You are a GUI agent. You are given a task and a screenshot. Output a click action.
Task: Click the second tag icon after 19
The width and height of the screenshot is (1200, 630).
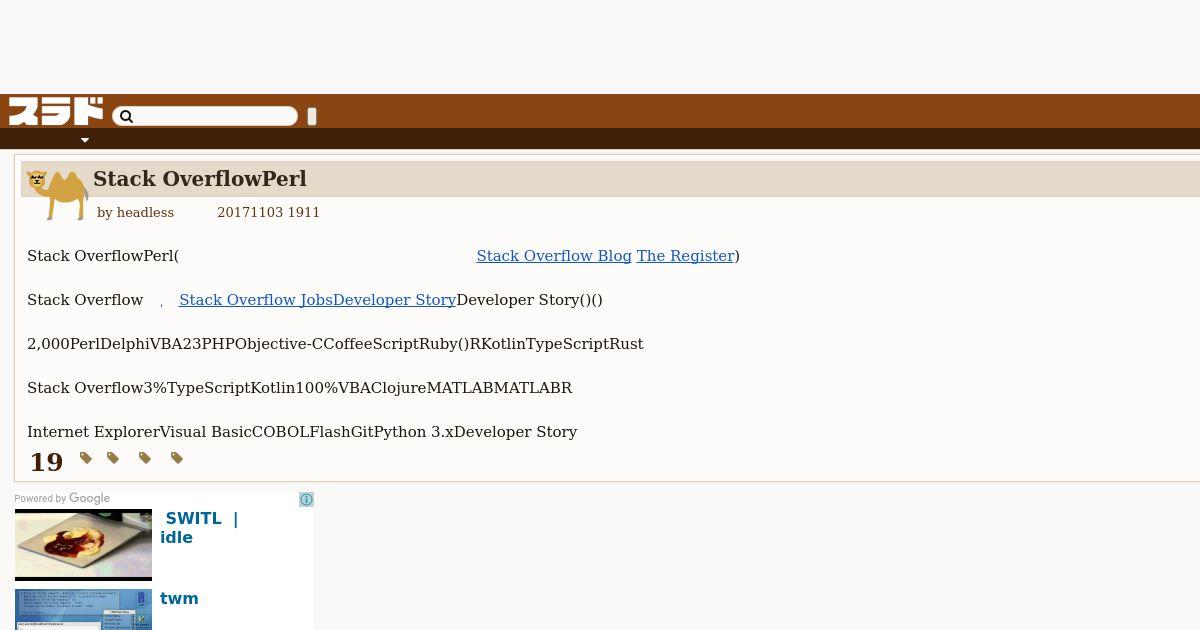click(113, 458)
